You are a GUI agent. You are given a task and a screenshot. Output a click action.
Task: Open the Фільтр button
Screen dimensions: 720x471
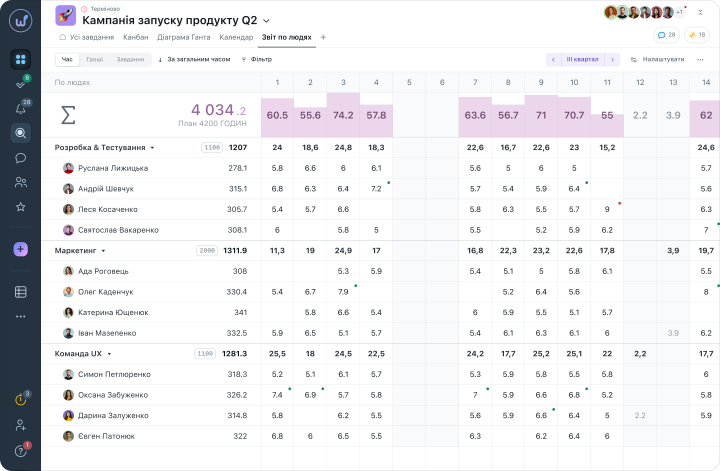(257, 59)
